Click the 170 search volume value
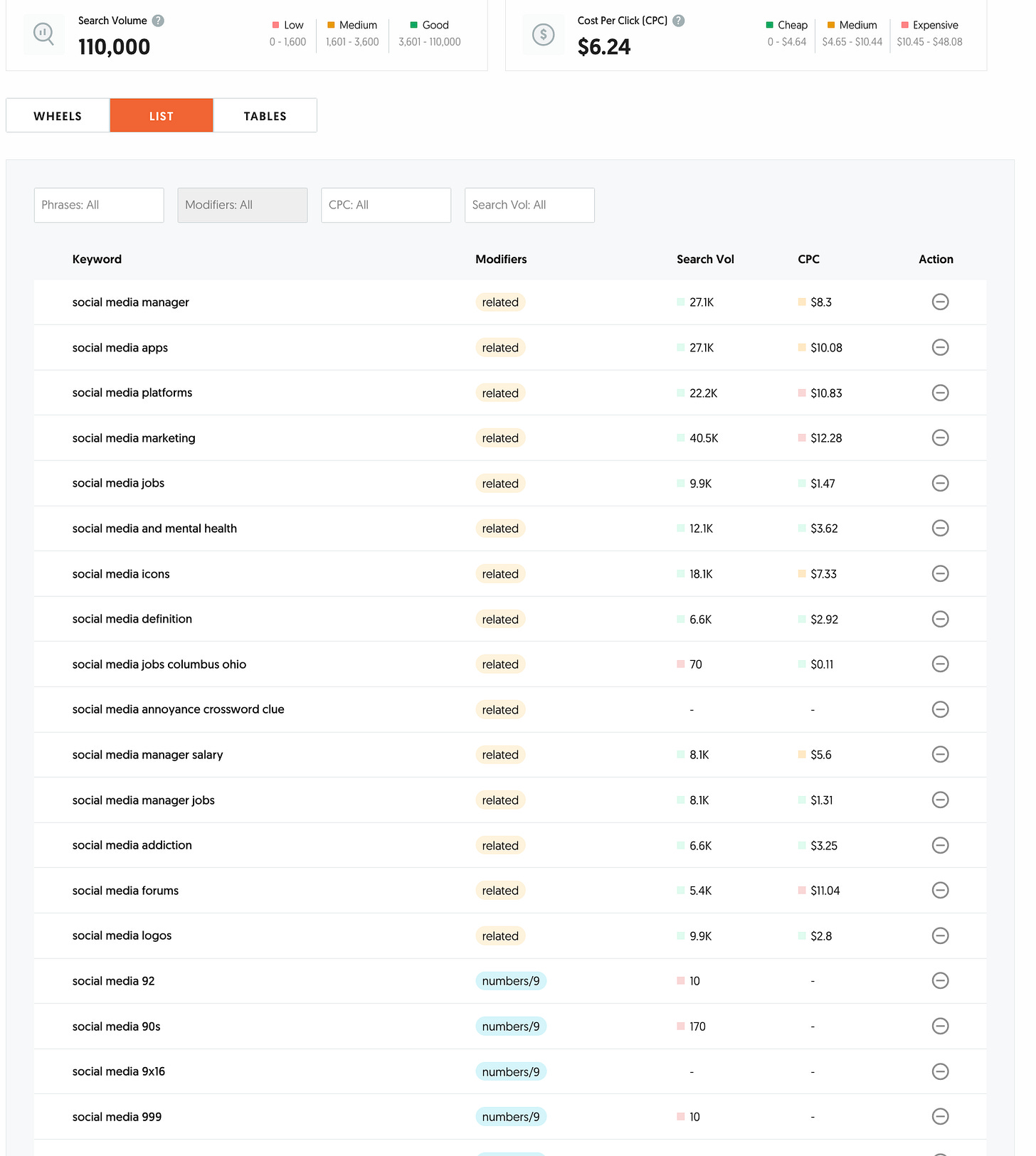The image size is (1036, 1156). pos(697,1027)
